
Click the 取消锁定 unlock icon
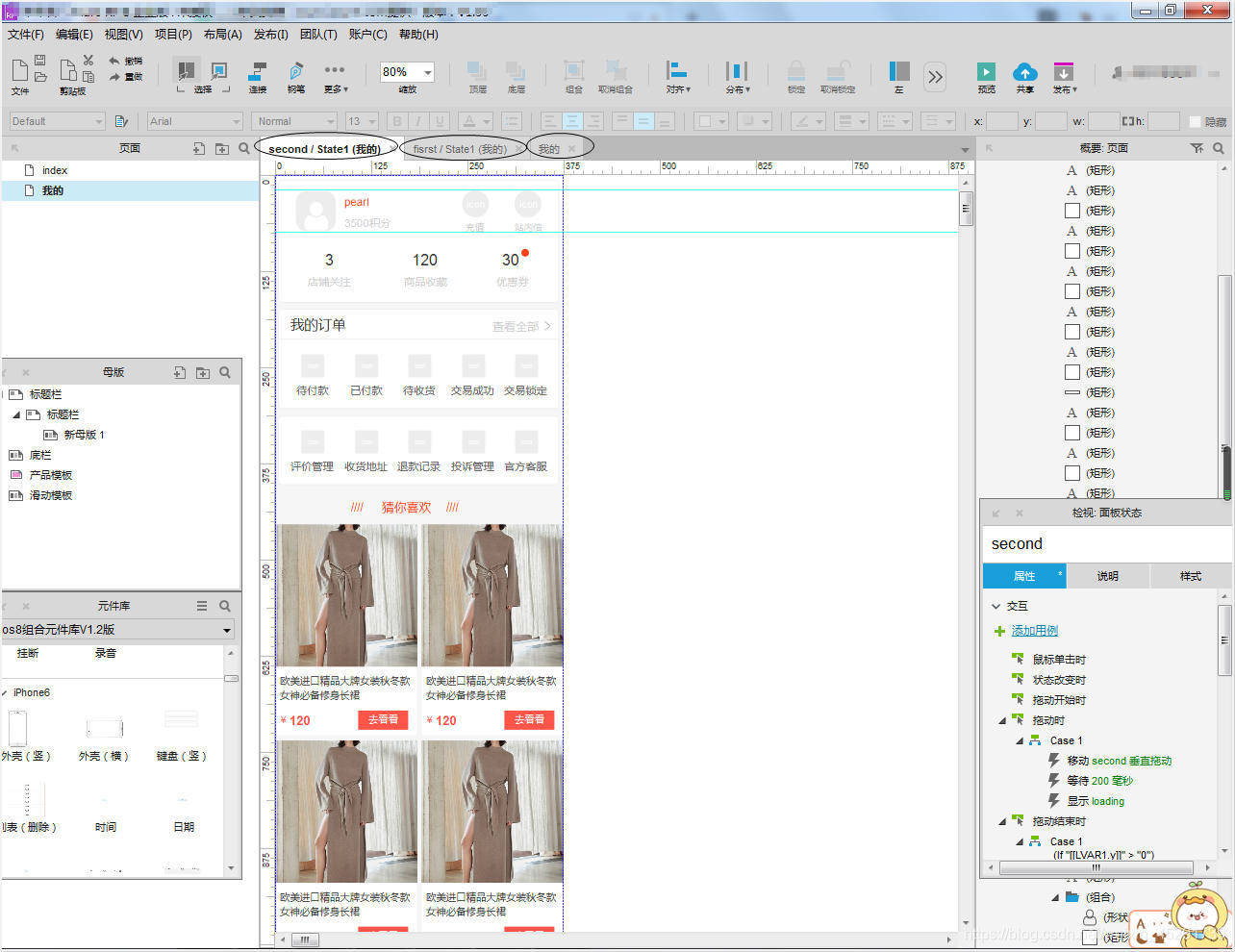coord(838,71)
